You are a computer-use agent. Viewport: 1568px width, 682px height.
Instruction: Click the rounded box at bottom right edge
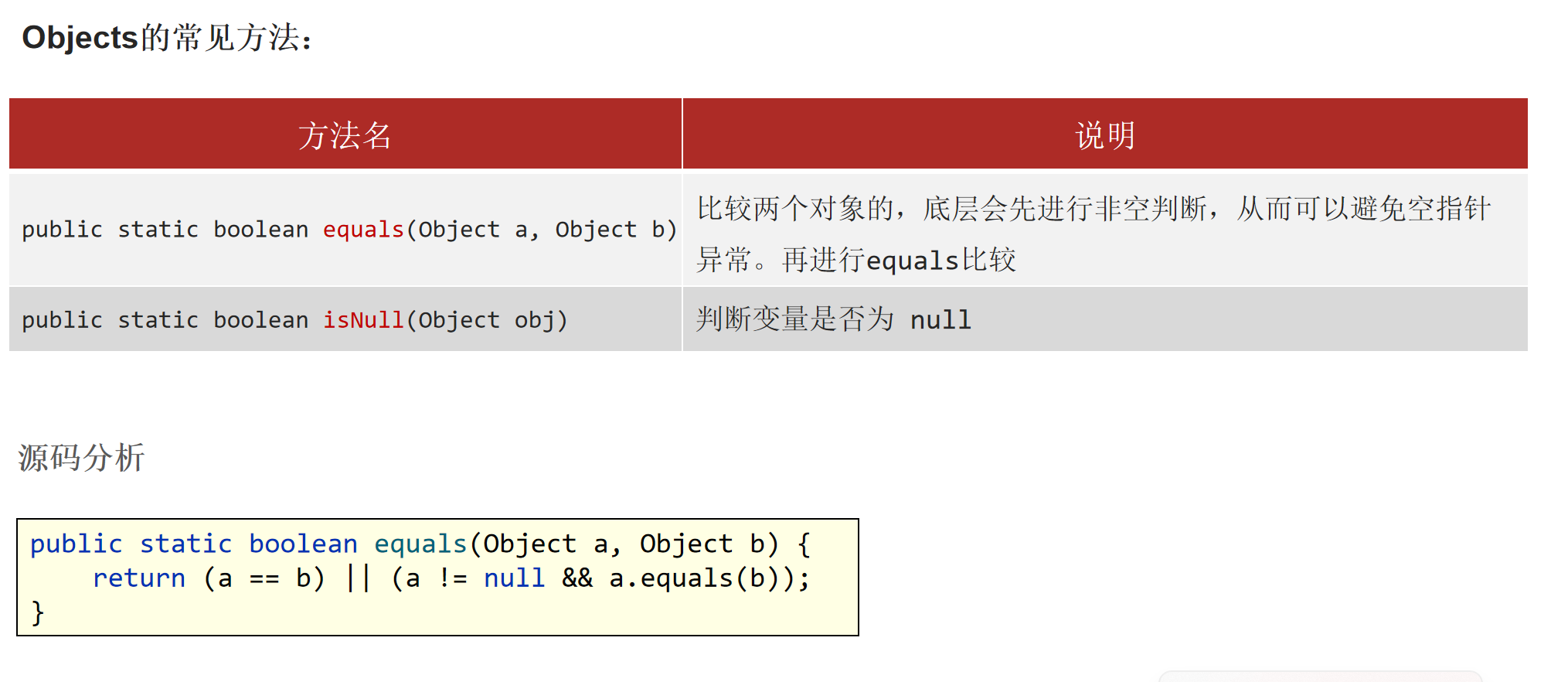(x=1320, y=677)
